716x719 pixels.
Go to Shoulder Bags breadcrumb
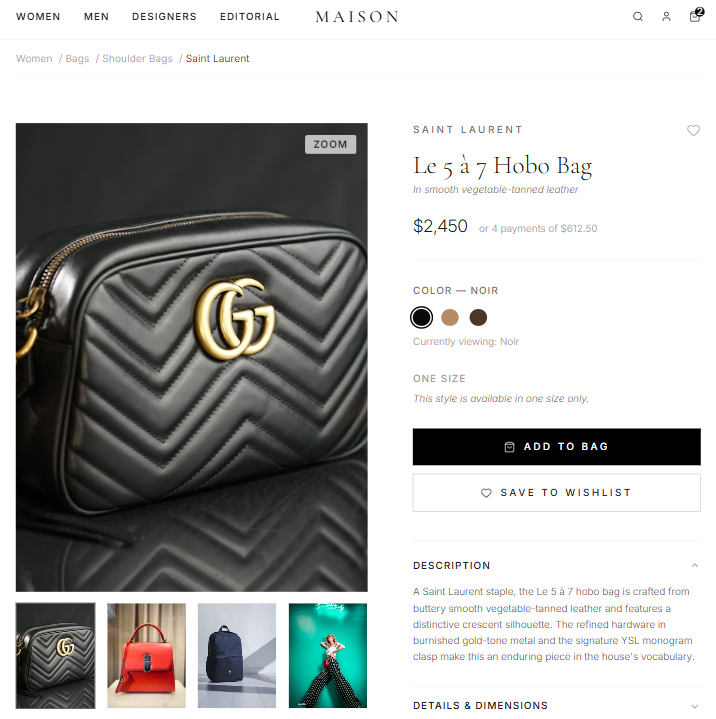(x=137, y=59)
